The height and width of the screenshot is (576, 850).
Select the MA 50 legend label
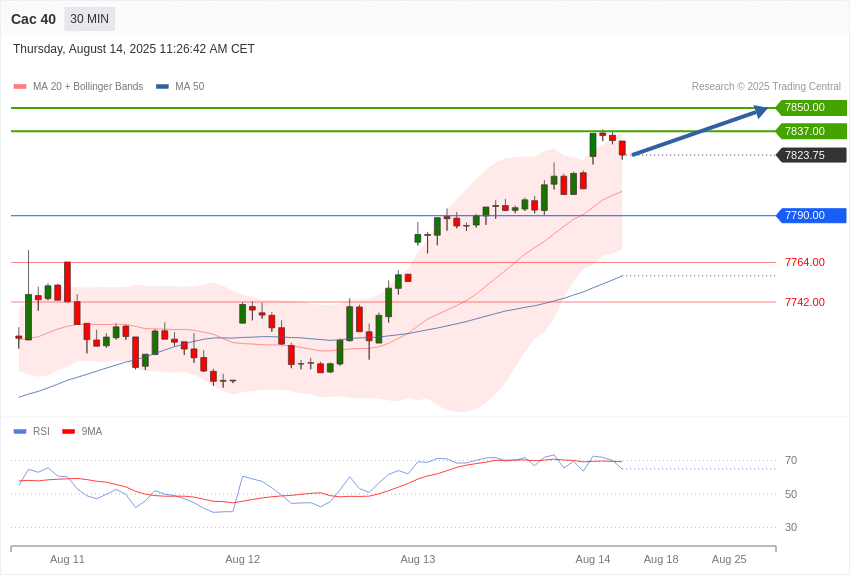[190, 87]
